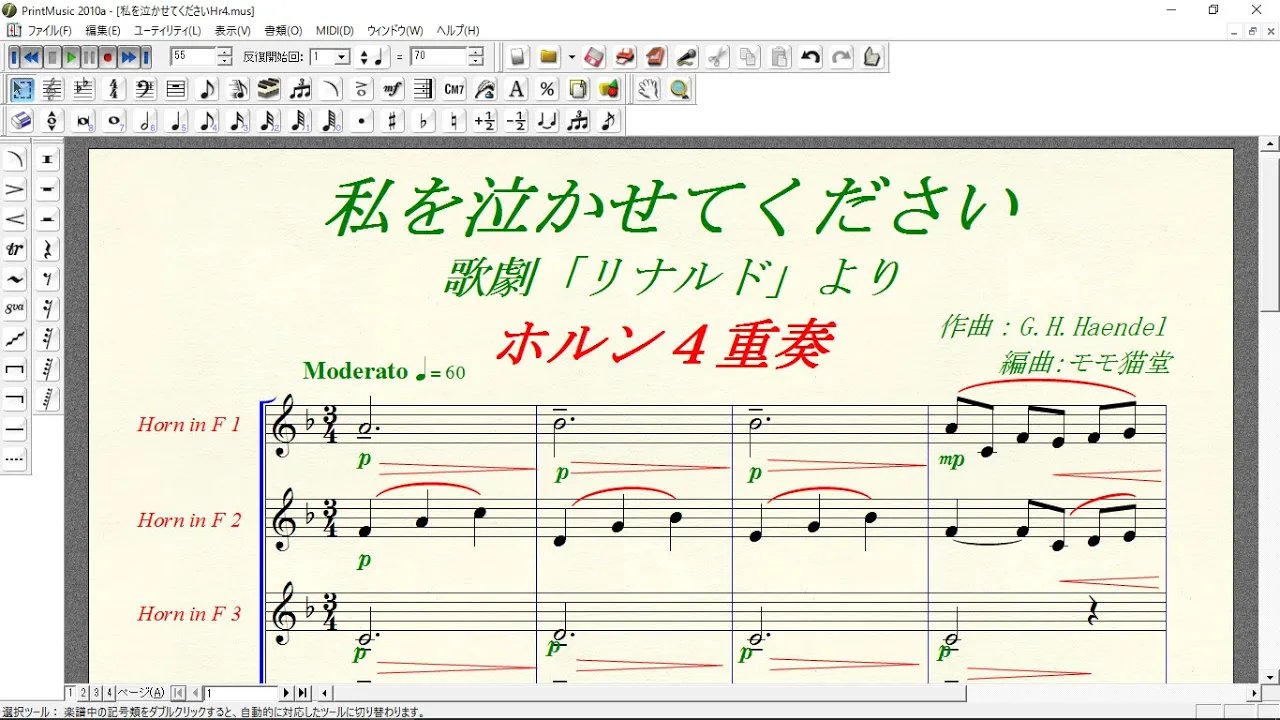The image size is (1280, 720).
Task: Open the ヘルプ(H) menu
Action: pyautogui.click(x=458, y=31)
